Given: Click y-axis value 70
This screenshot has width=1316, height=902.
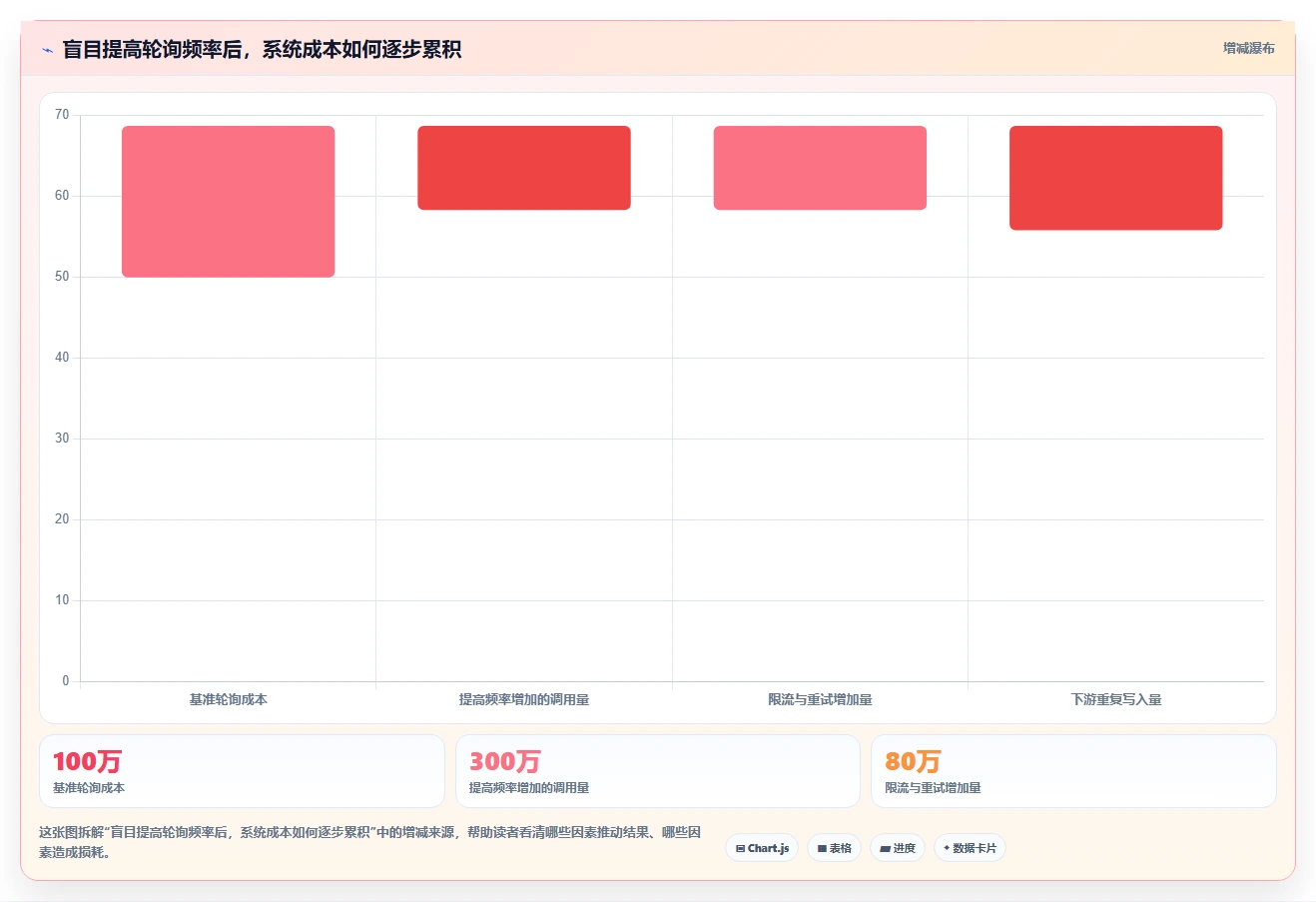Looking at the screenshot, I should click(62, 115).
